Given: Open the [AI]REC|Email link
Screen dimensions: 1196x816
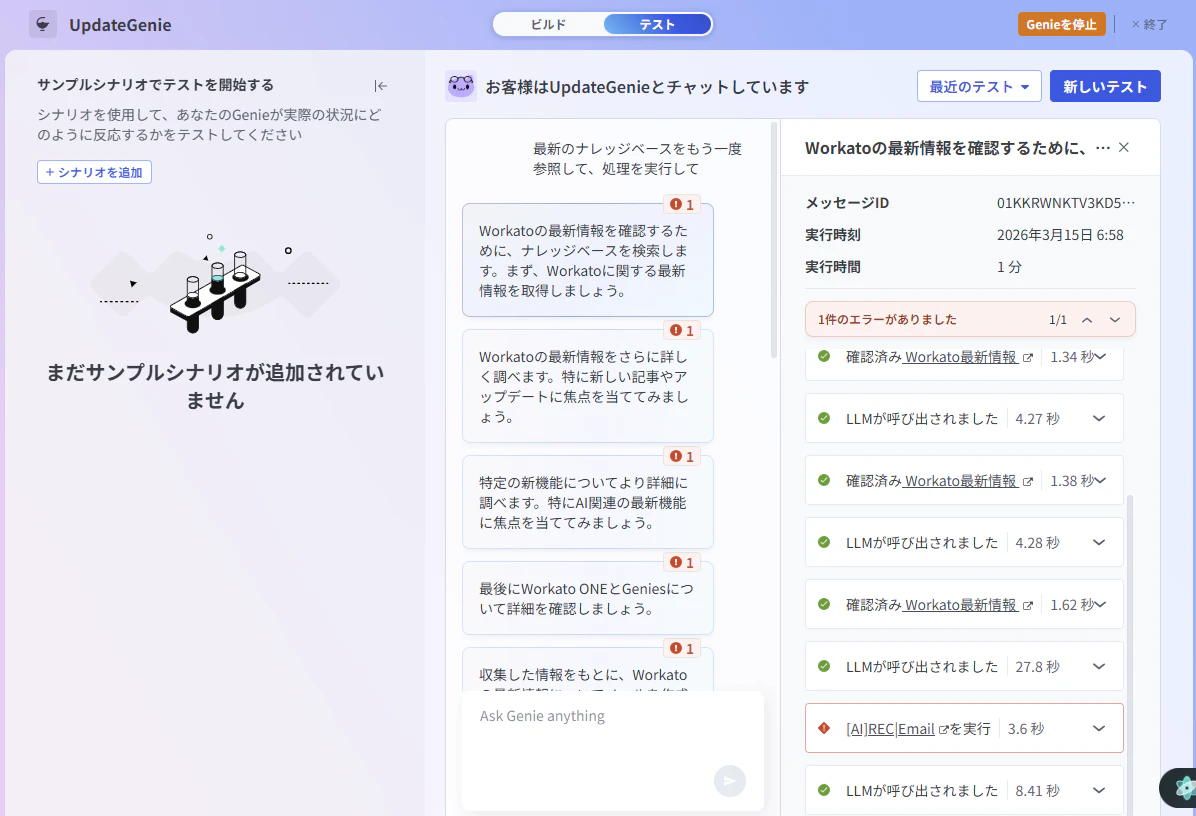Looking at the screenshot, I should (890, 729).
